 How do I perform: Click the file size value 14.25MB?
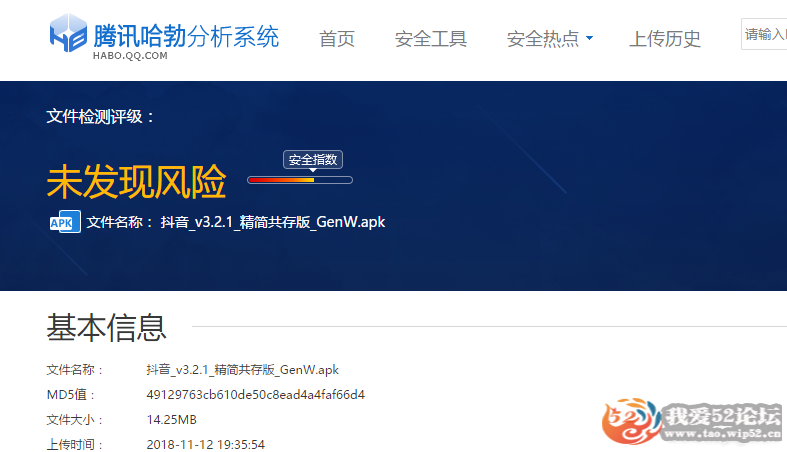[172, 419]
